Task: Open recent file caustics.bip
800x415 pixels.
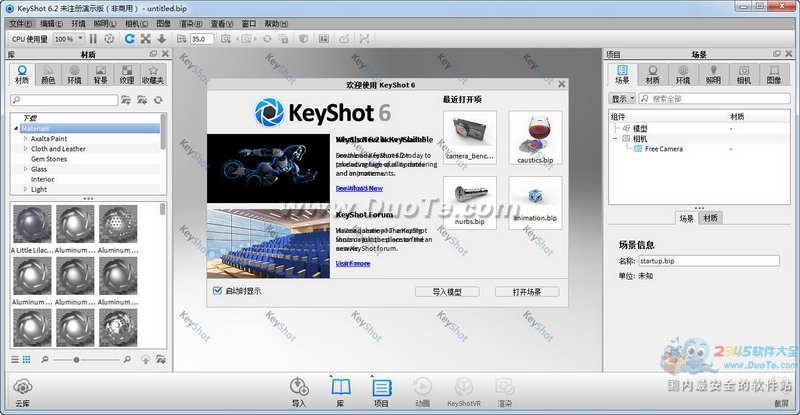Action: [535, 138]
